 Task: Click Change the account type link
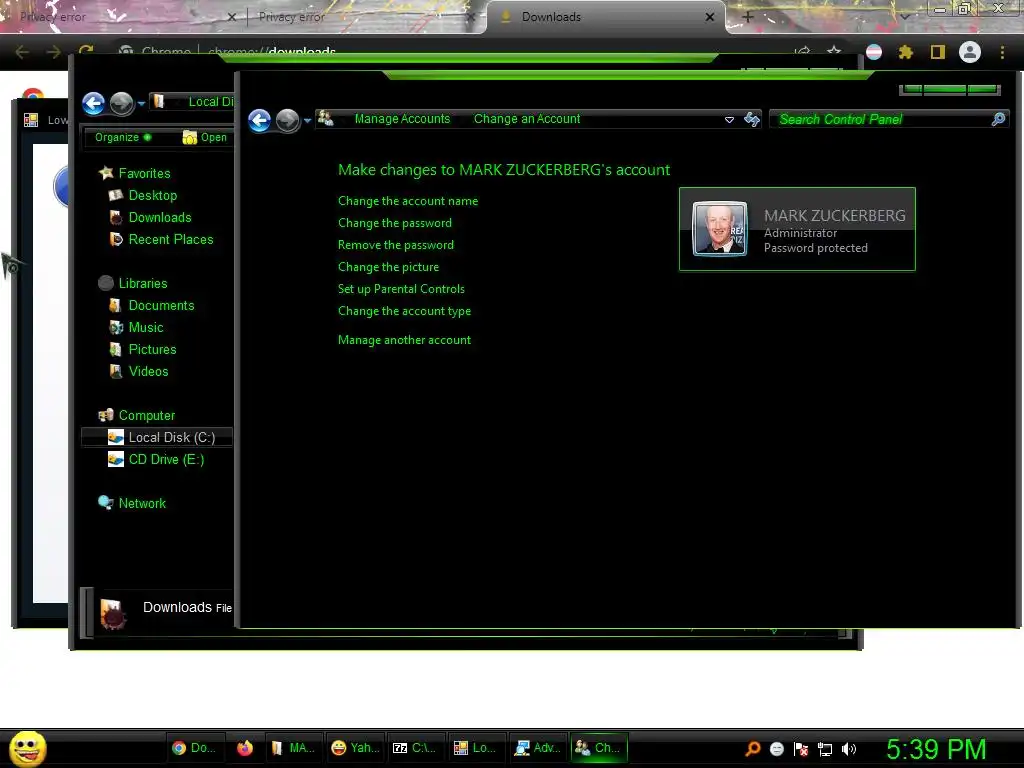[x=404, y=312]
